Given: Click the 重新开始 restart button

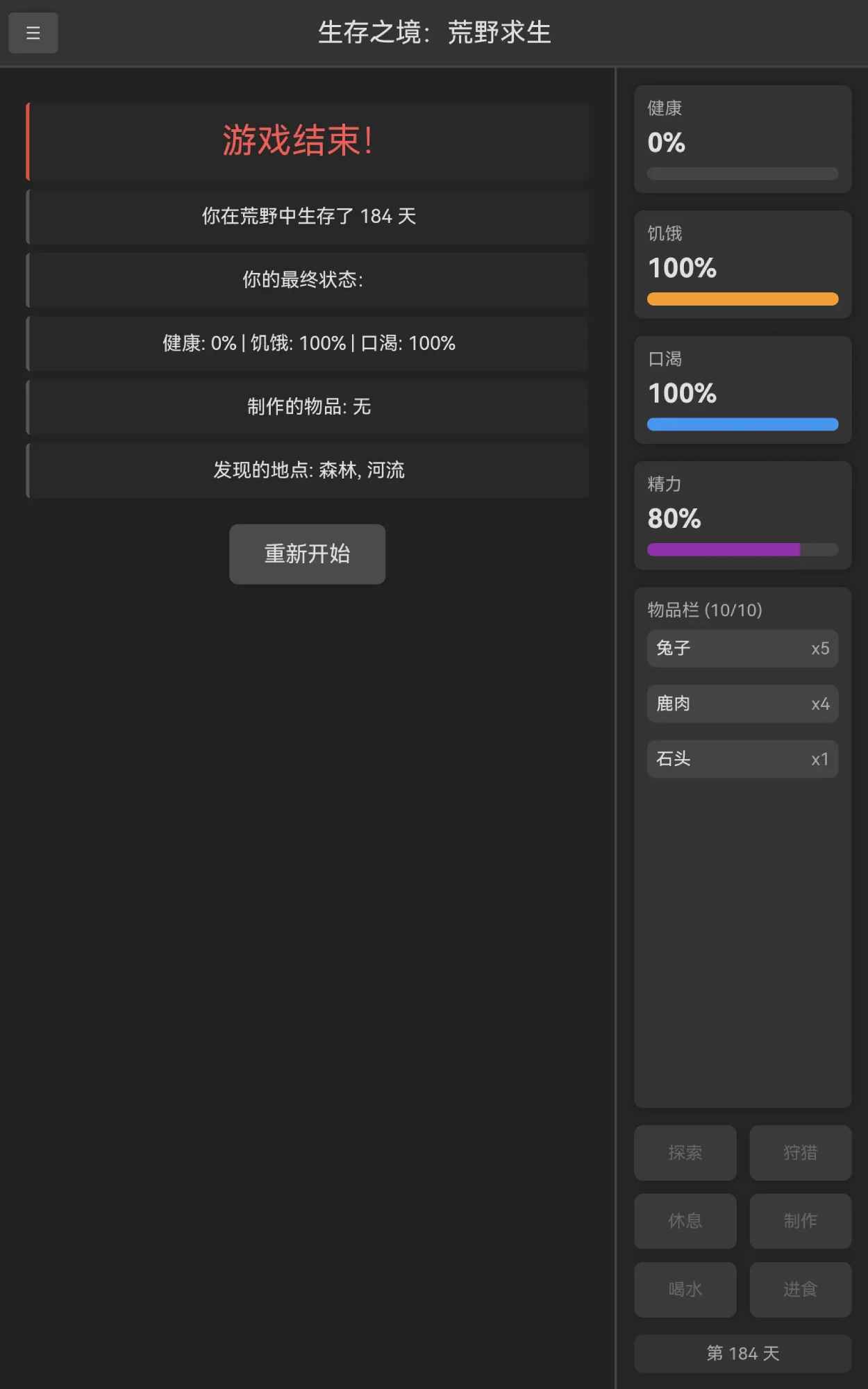Looking at the screenshot, I should pyautogui.click(x=307, y=554).
